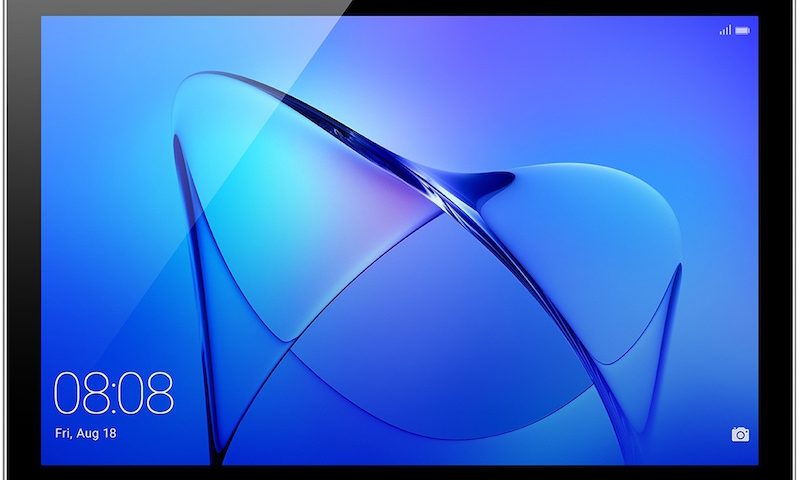Viewport: 800px width, 480px height.
Task: Open the camera shortcut icon
Action: click(740, 434)
